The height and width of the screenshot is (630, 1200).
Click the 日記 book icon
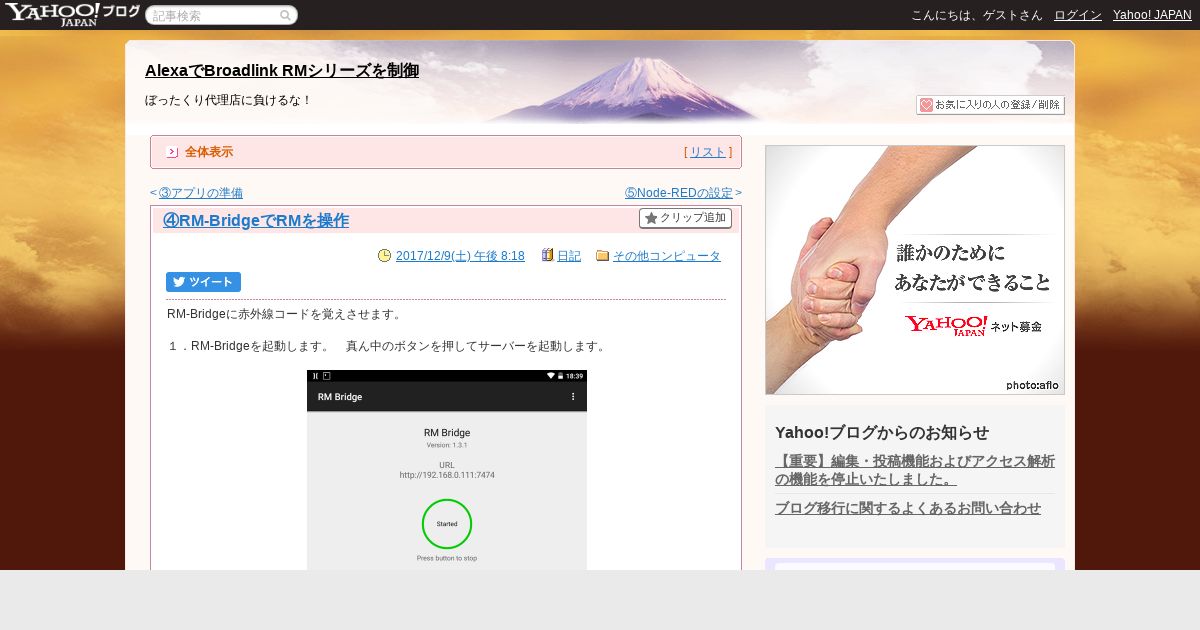coord(547,256)
